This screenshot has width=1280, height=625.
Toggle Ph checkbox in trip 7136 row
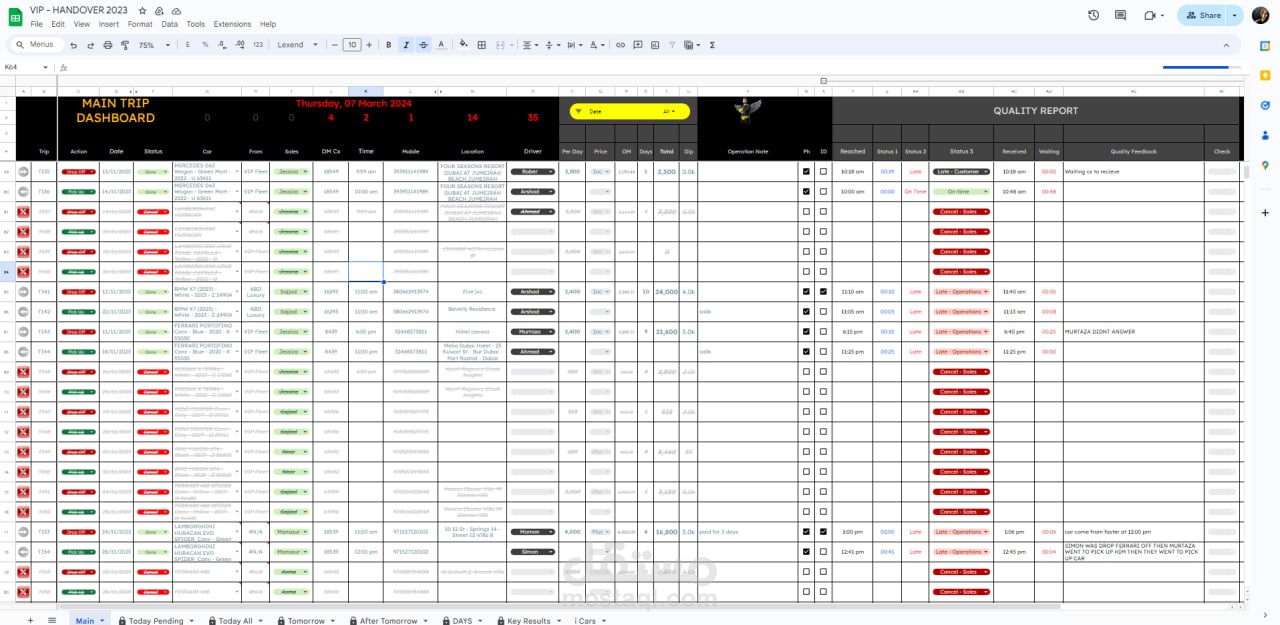[x=807, y=191]
